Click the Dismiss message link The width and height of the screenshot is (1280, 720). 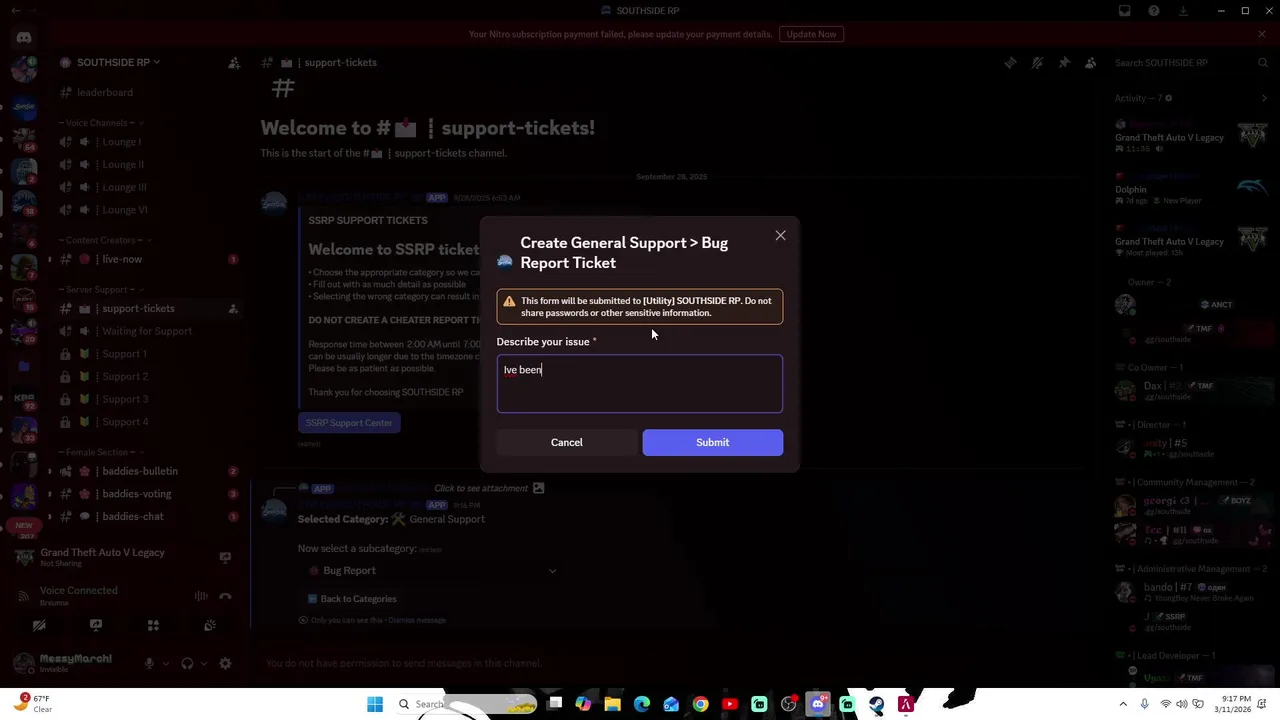tap(416, 620)
